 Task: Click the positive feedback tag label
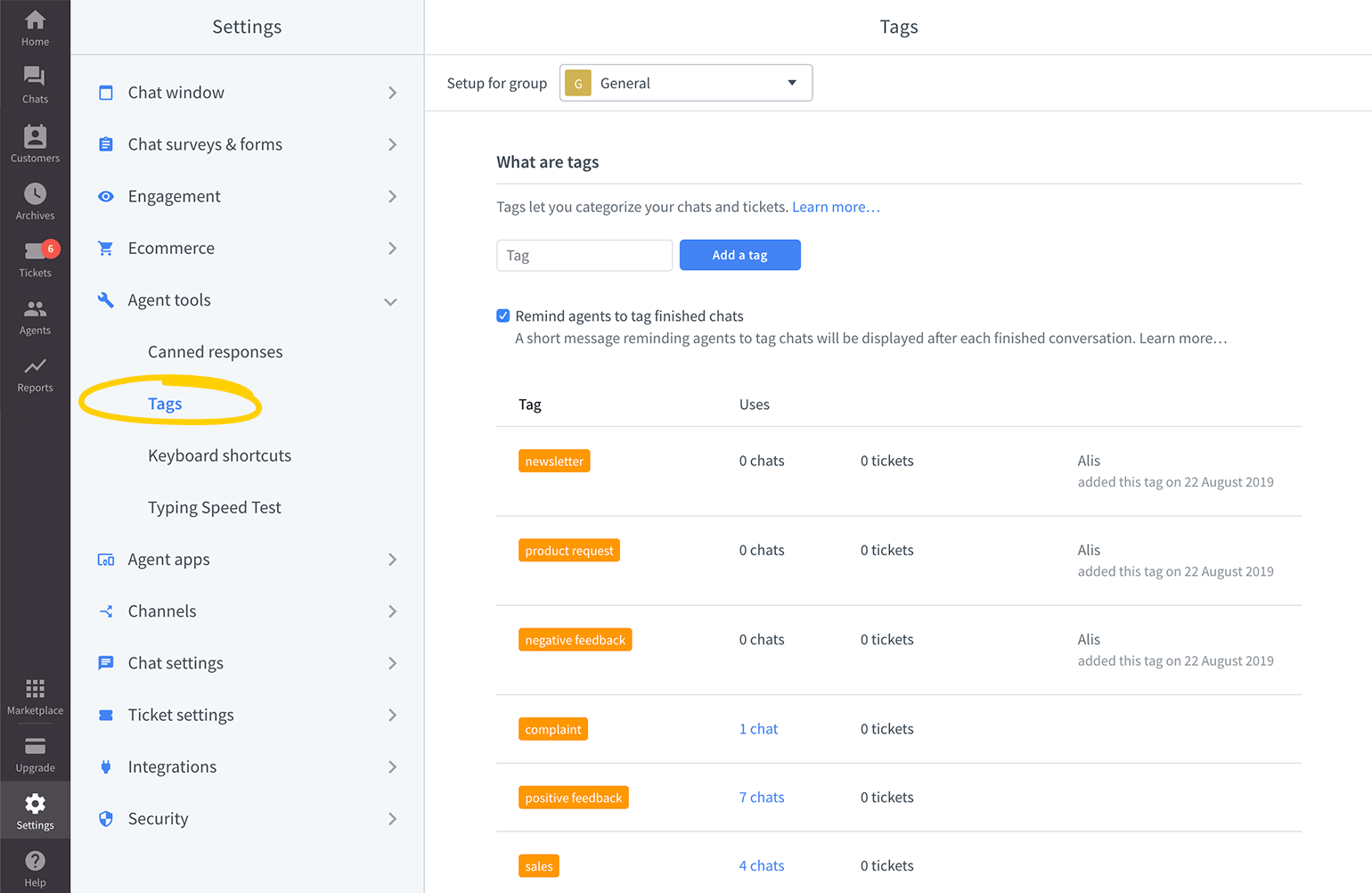coord(574,798)
